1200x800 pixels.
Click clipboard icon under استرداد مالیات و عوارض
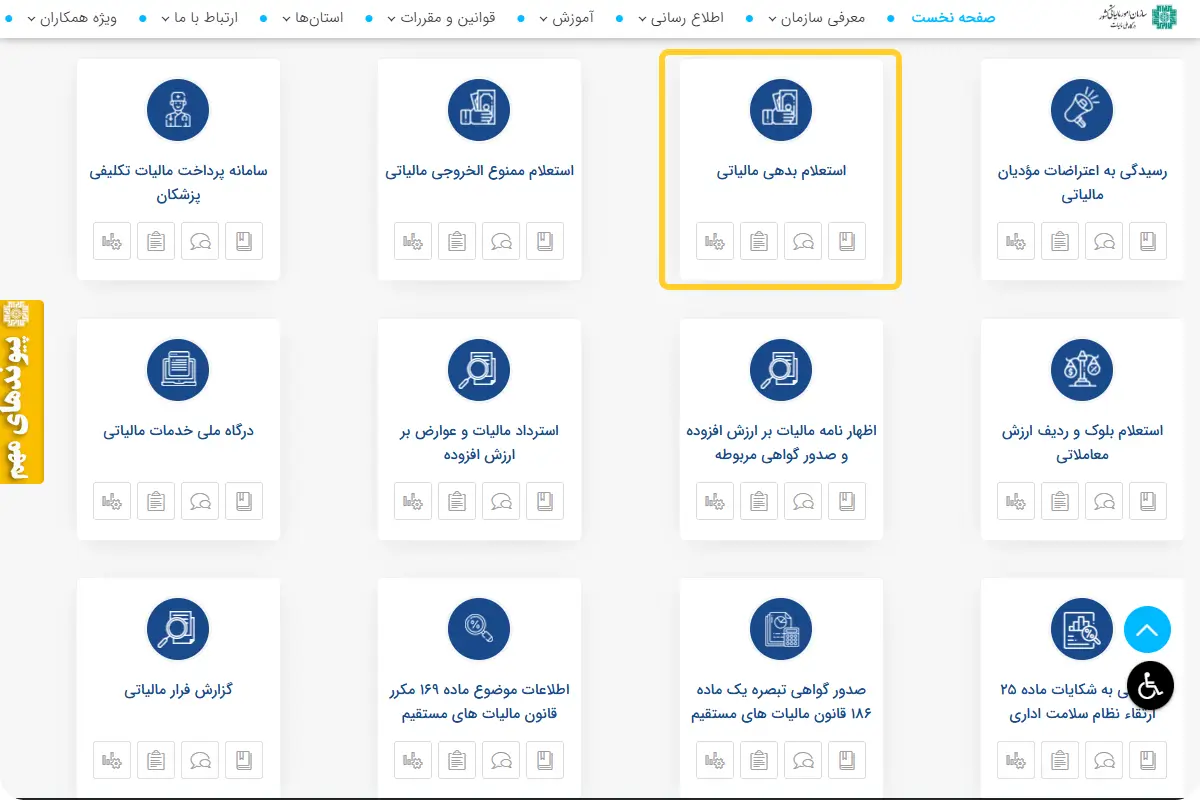click(457, 501)
